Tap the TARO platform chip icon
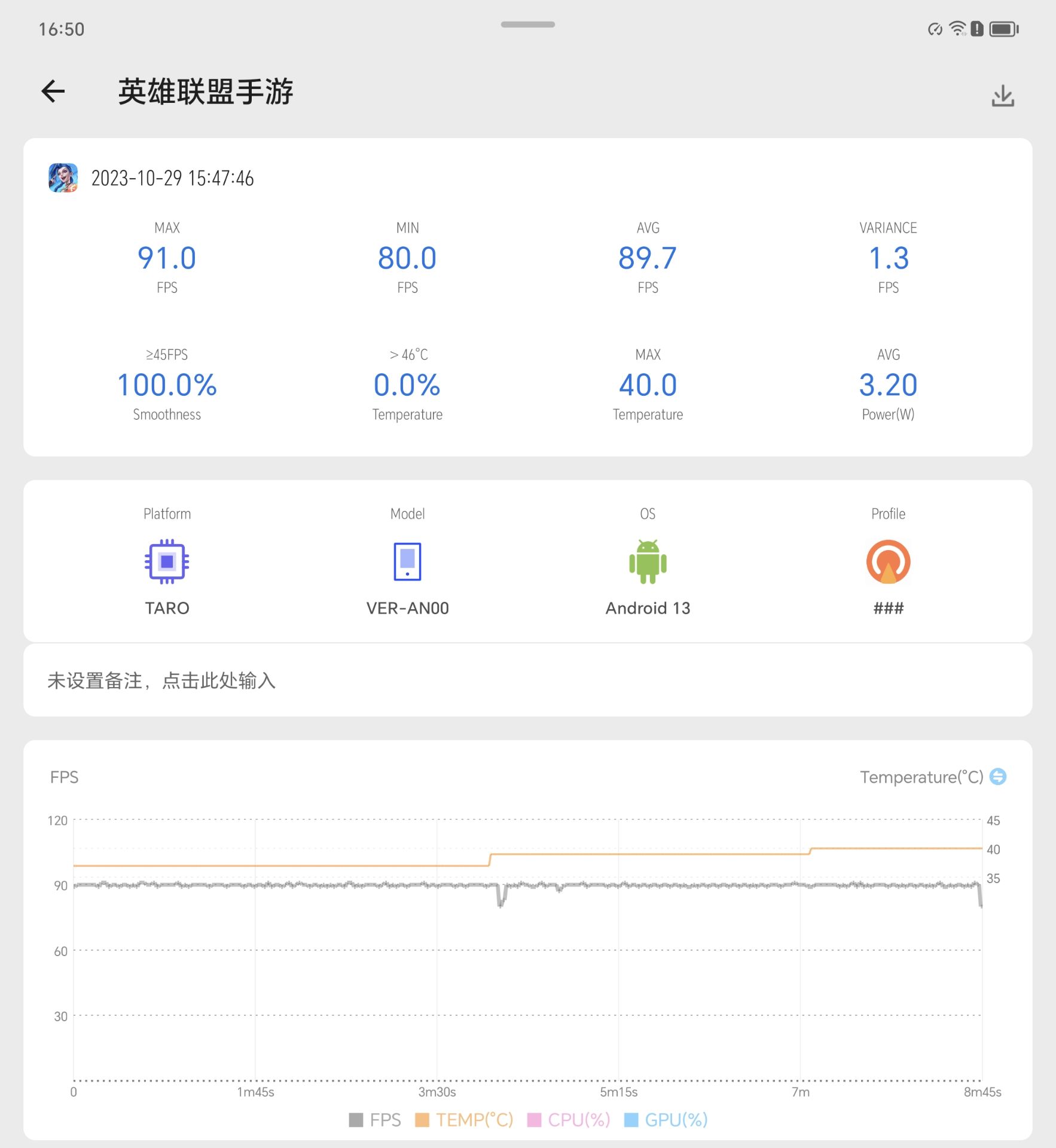The width and height of the screenshot is (1056, 1148). 167,561
